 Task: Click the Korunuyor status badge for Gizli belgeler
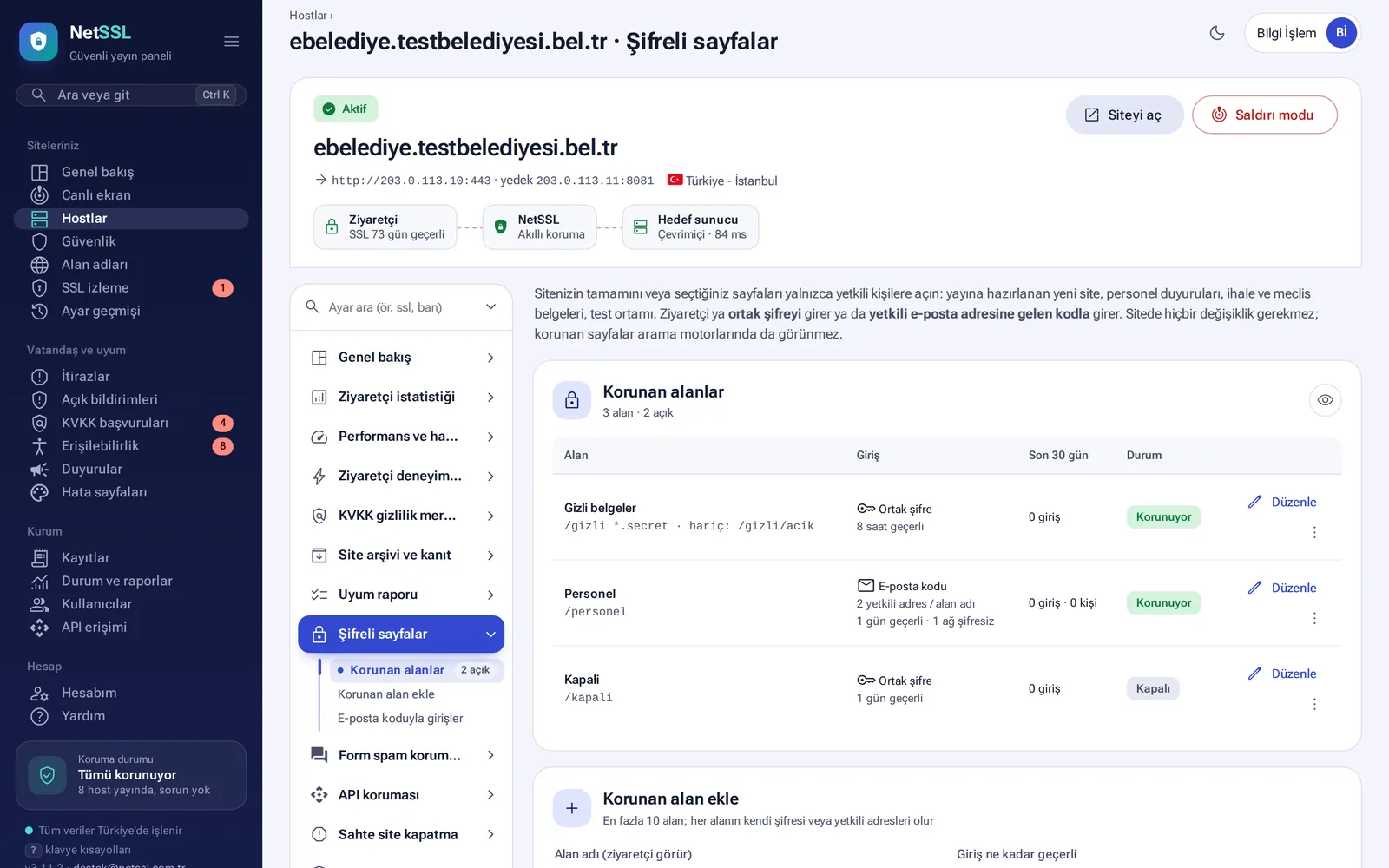coord(1163,516)
